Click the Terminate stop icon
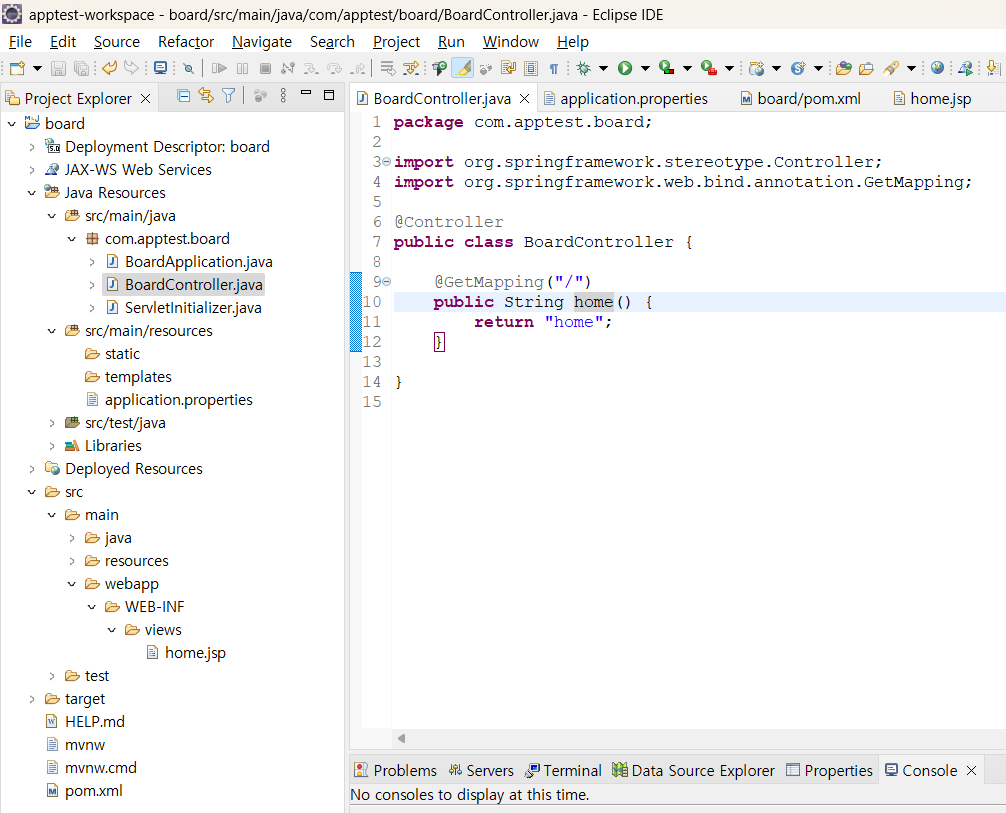The image size is (1006, 813). pos(265,68)
